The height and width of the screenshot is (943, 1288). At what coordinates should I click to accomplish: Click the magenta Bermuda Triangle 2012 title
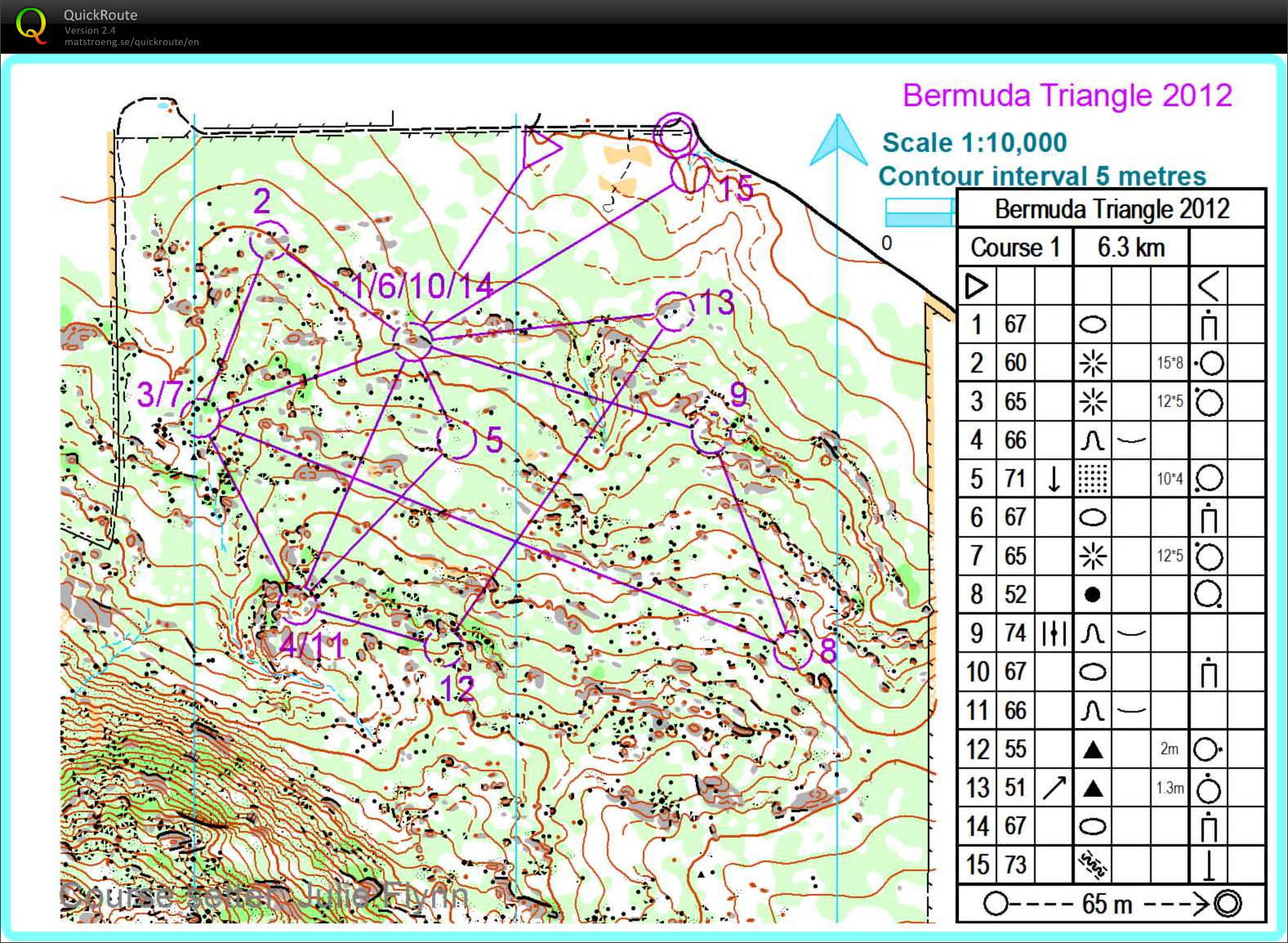coord(1067,96)
